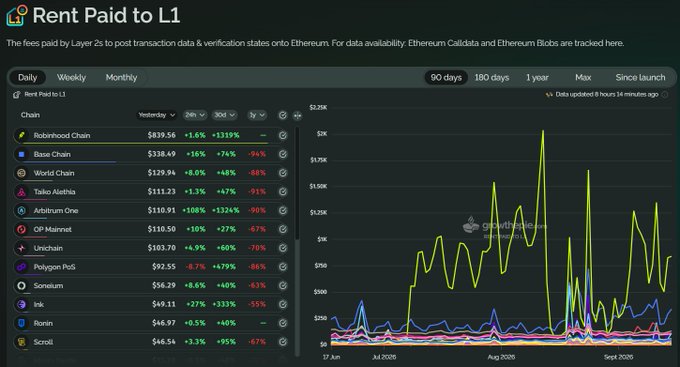Toggle Unichain chart visibility checkmark

click(x=283, y=248)
